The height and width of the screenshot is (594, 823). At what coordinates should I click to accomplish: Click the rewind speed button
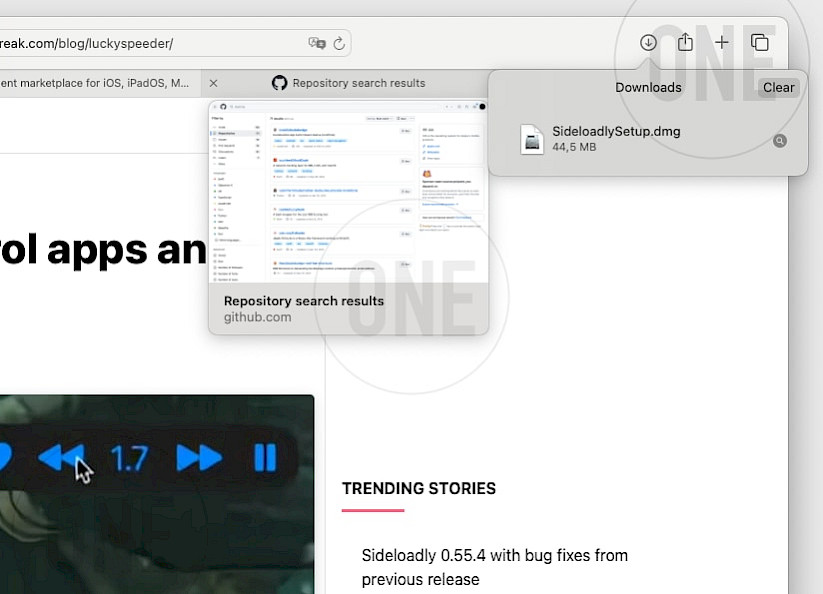click(61, 458)
